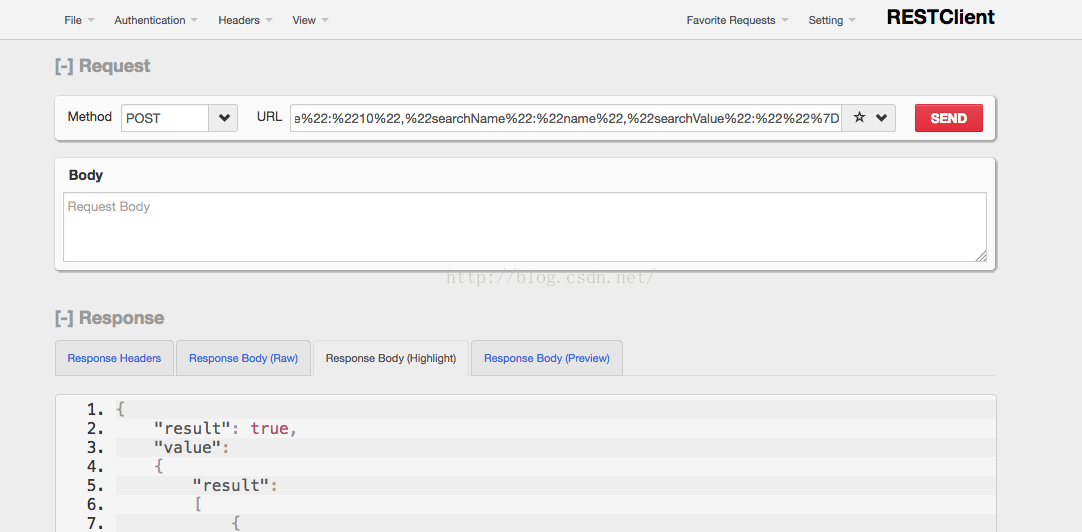Click inside the Request Body textarea

[x=524, y=227]
